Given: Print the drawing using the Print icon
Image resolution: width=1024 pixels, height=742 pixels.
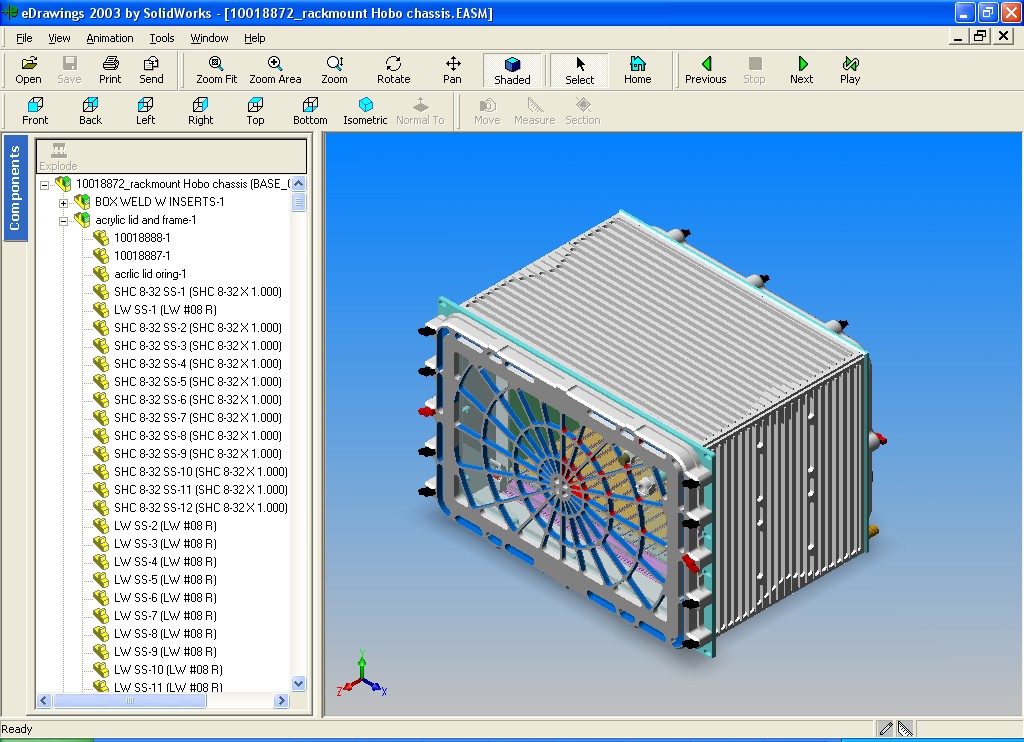Looking at the screenshot, I should tap(110, 71).
